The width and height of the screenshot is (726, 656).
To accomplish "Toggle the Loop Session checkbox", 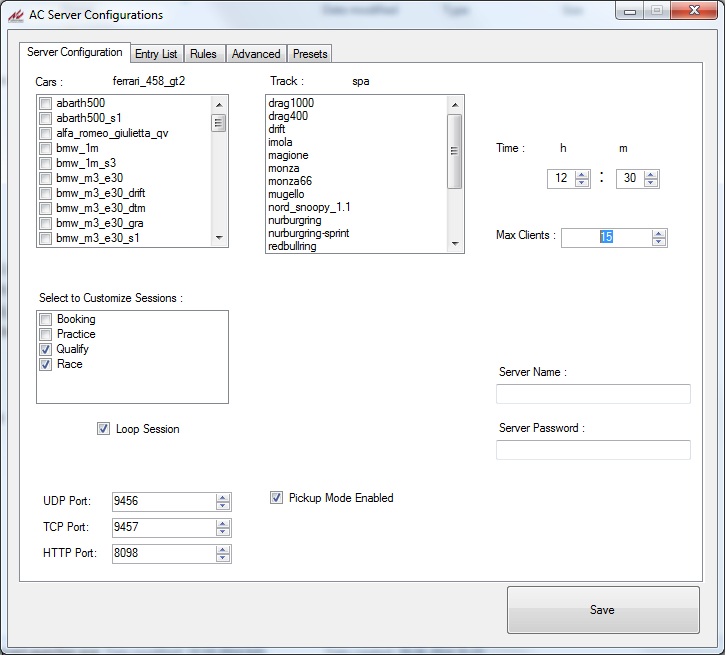I will 104,429.
